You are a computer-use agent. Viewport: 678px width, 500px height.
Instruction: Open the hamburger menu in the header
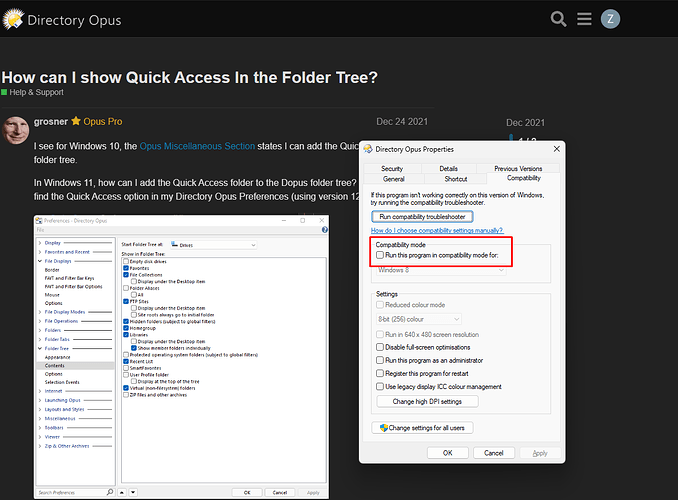click(584, 19)
